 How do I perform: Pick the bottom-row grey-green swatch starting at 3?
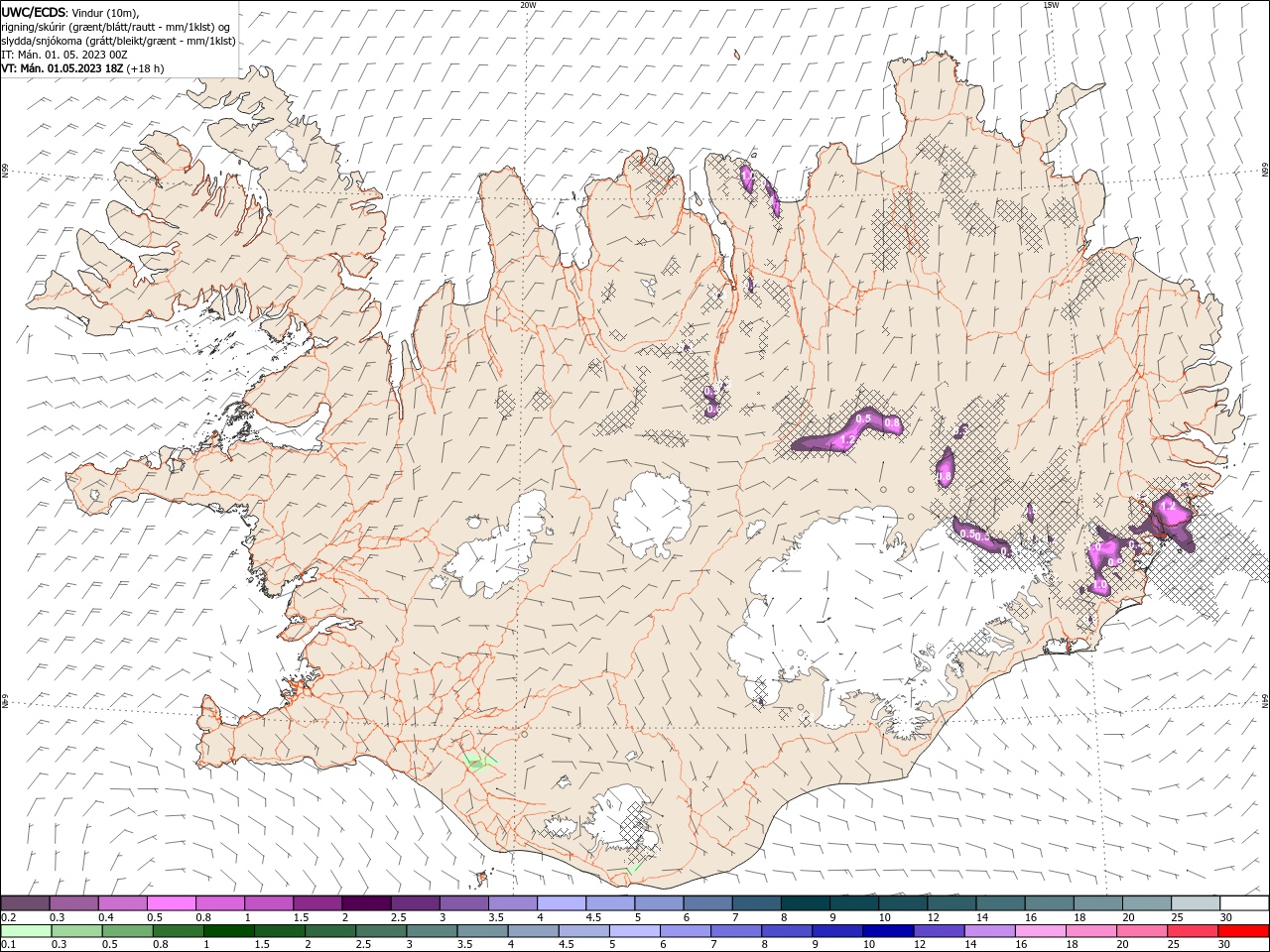tap(432, 931)
